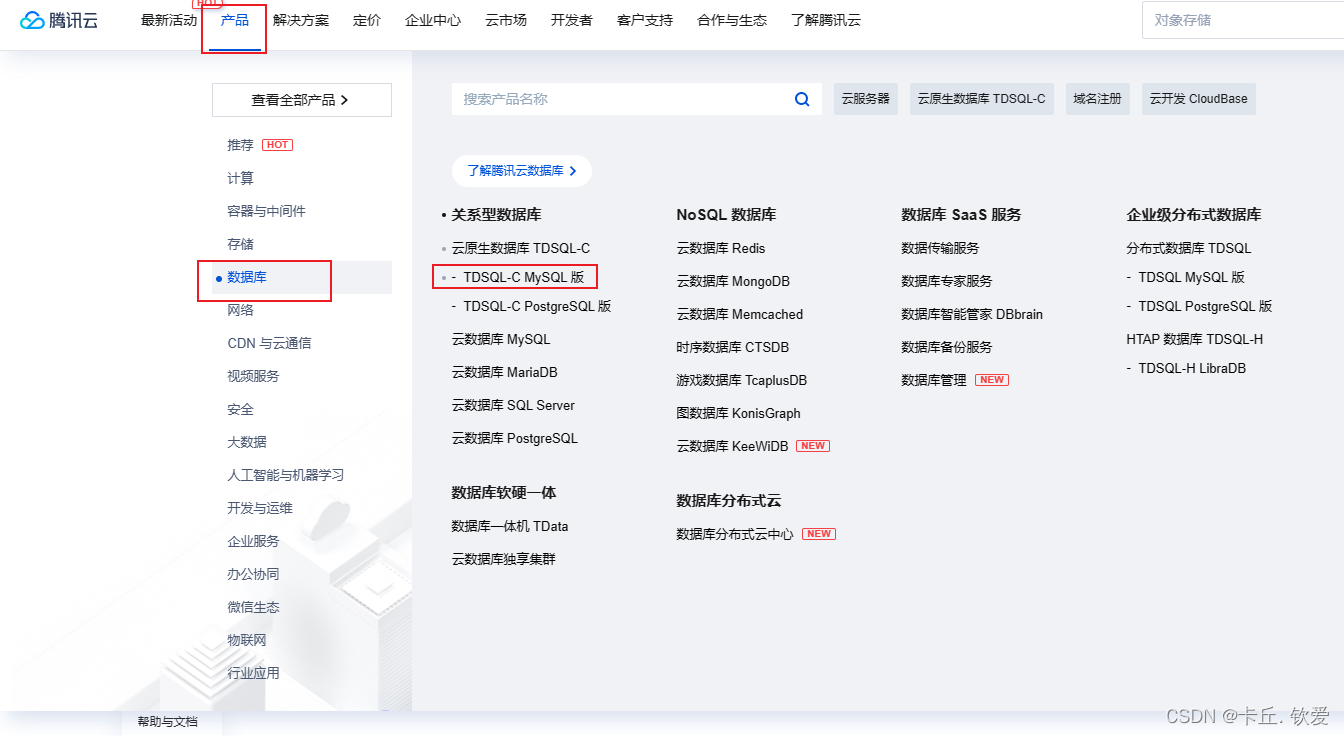Screen dimensions: 1344x736
Task: Click the Tencent Cloud logo
Action: tap(59, 20)
